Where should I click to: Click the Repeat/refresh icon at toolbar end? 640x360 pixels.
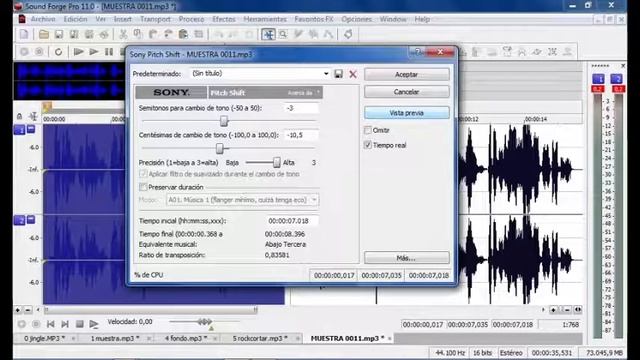coord(348,35)
